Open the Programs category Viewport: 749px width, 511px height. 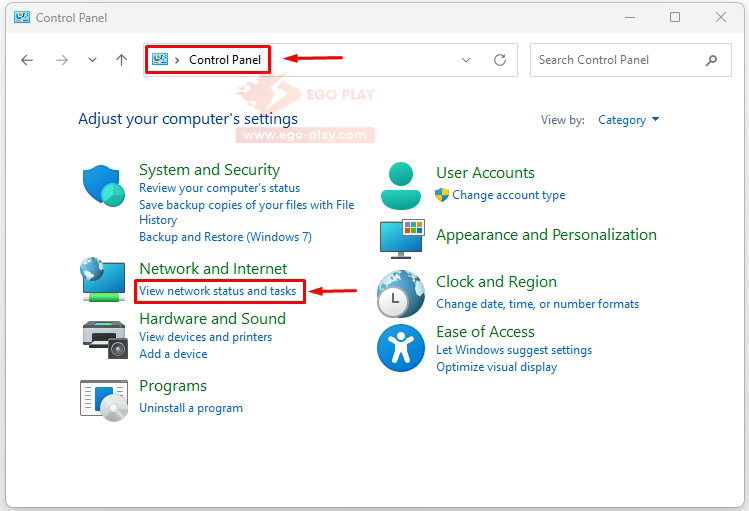pyautogui.click(x=173, y=386)
